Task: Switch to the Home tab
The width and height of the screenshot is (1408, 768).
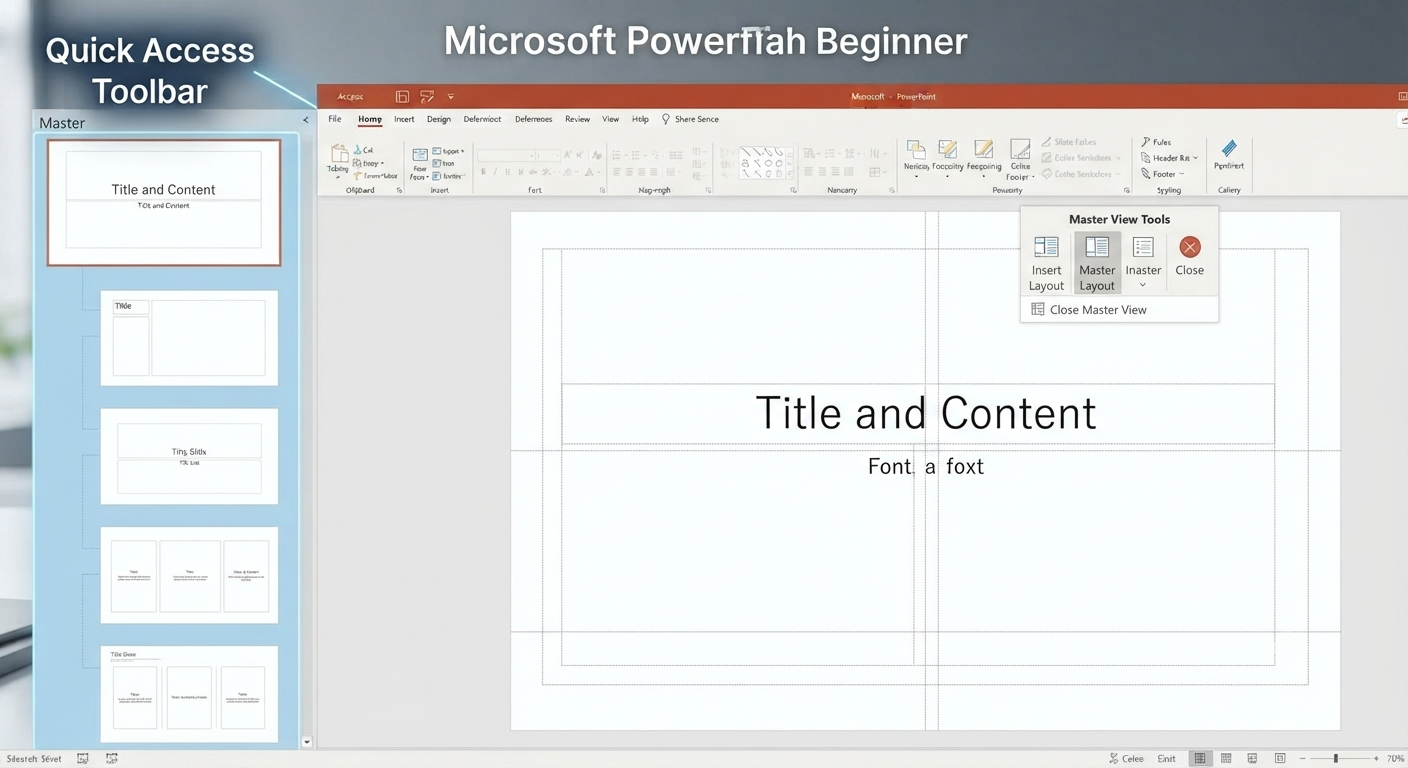Action: pyautogui.click(x=370, y=119)
